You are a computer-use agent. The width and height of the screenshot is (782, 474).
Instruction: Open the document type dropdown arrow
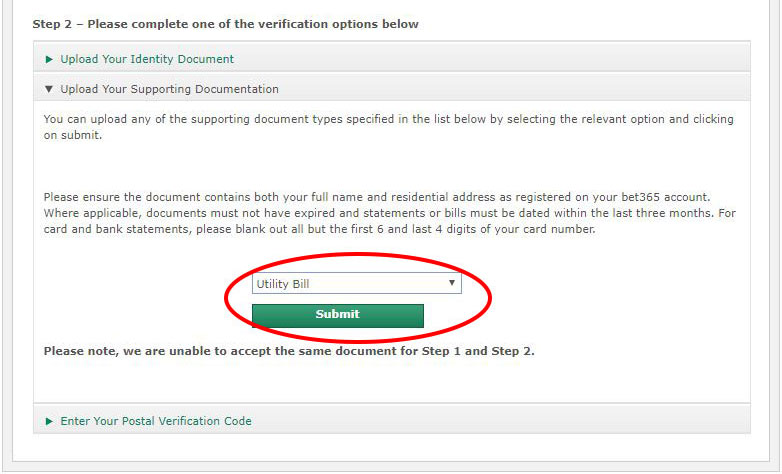[452, 283]
